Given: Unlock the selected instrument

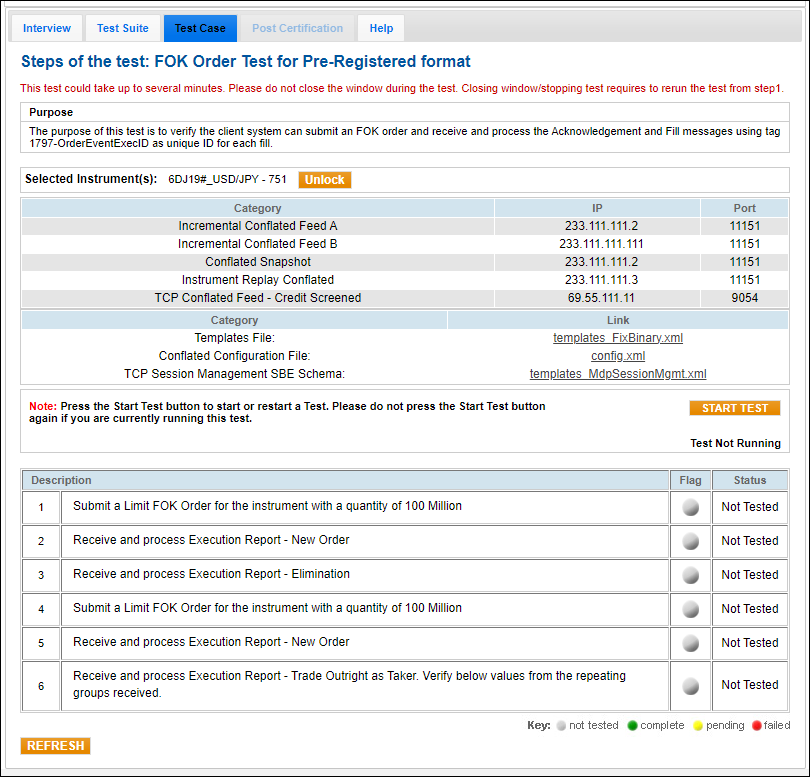Looking at the screenshot, I should tap(324, 180).
